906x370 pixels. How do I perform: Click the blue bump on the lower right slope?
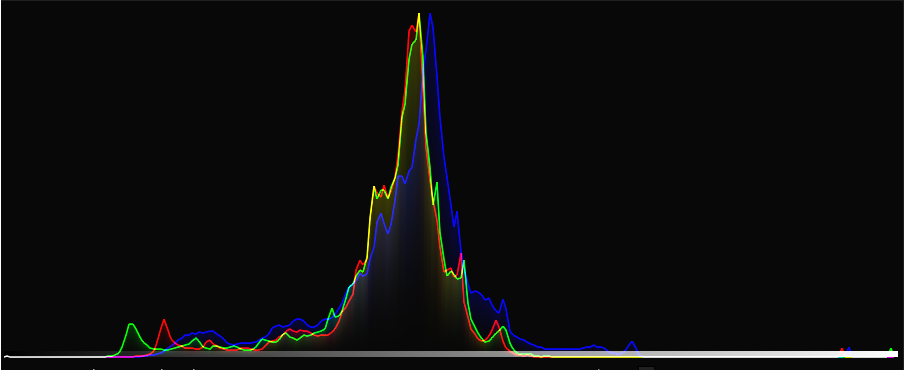pyautogui.click(x=503, y=303)
